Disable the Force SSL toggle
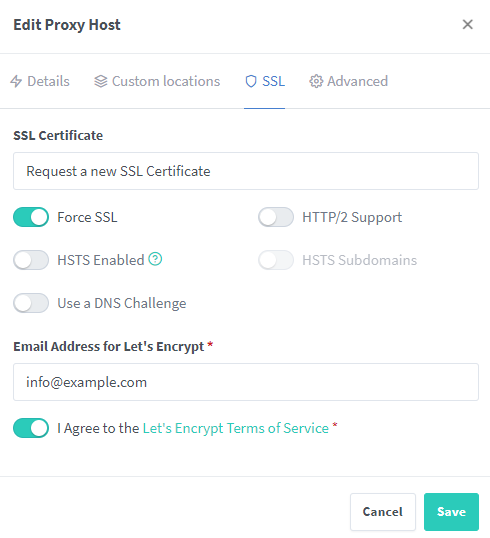The height and width of the screenshot is (538, 490). tap(31, 217)
